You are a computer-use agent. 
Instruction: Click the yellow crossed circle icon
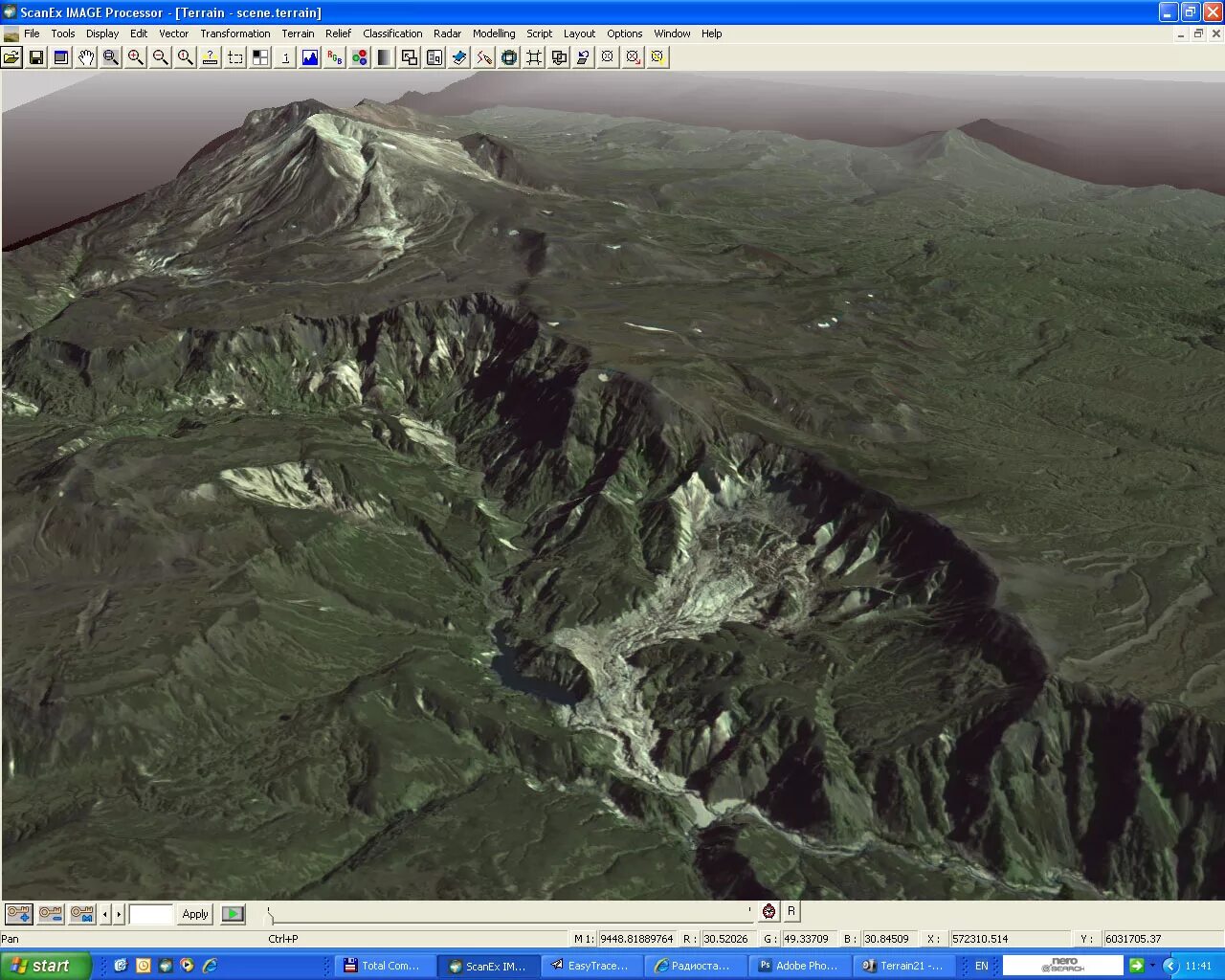657,57
